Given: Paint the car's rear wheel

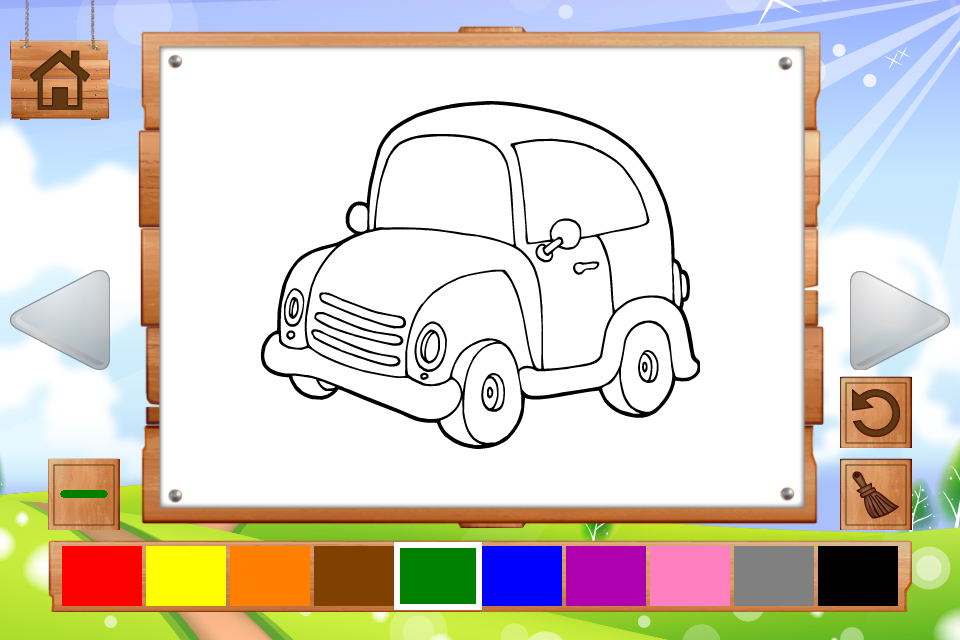Looking at the screenshot, I should point(643,367).
